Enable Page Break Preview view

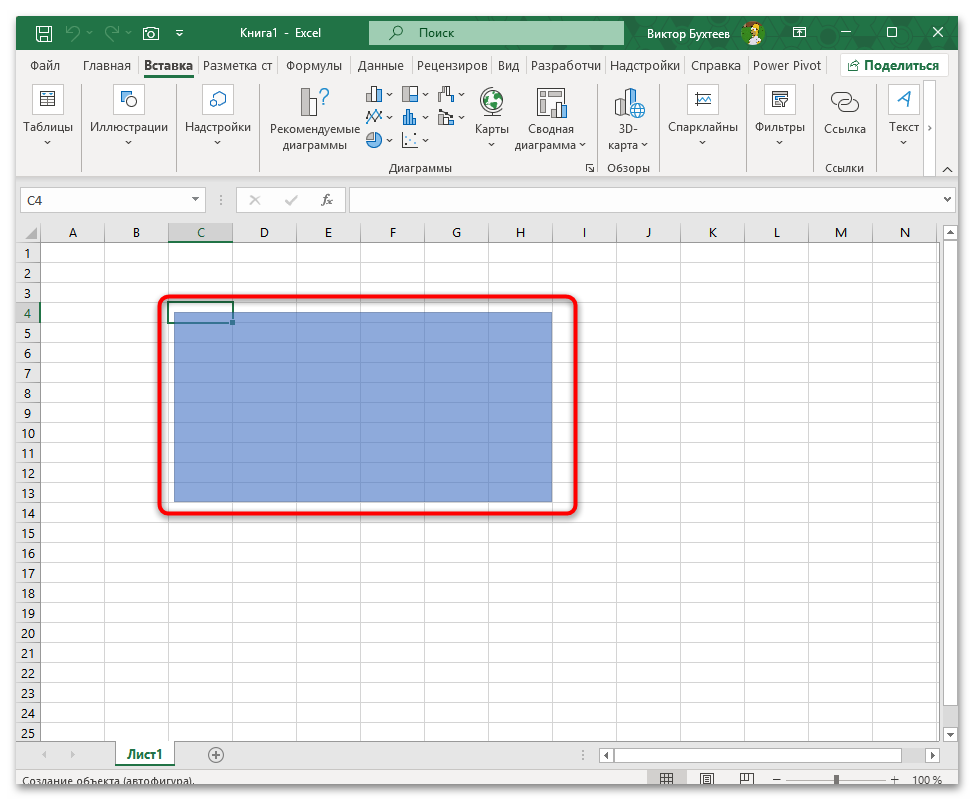pyautogui.click(x=747, y=780)
